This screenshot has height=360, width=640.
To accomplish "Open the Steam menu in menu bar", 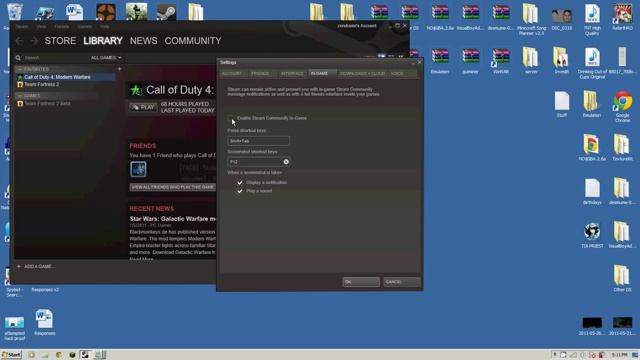I will pos(22,27).
